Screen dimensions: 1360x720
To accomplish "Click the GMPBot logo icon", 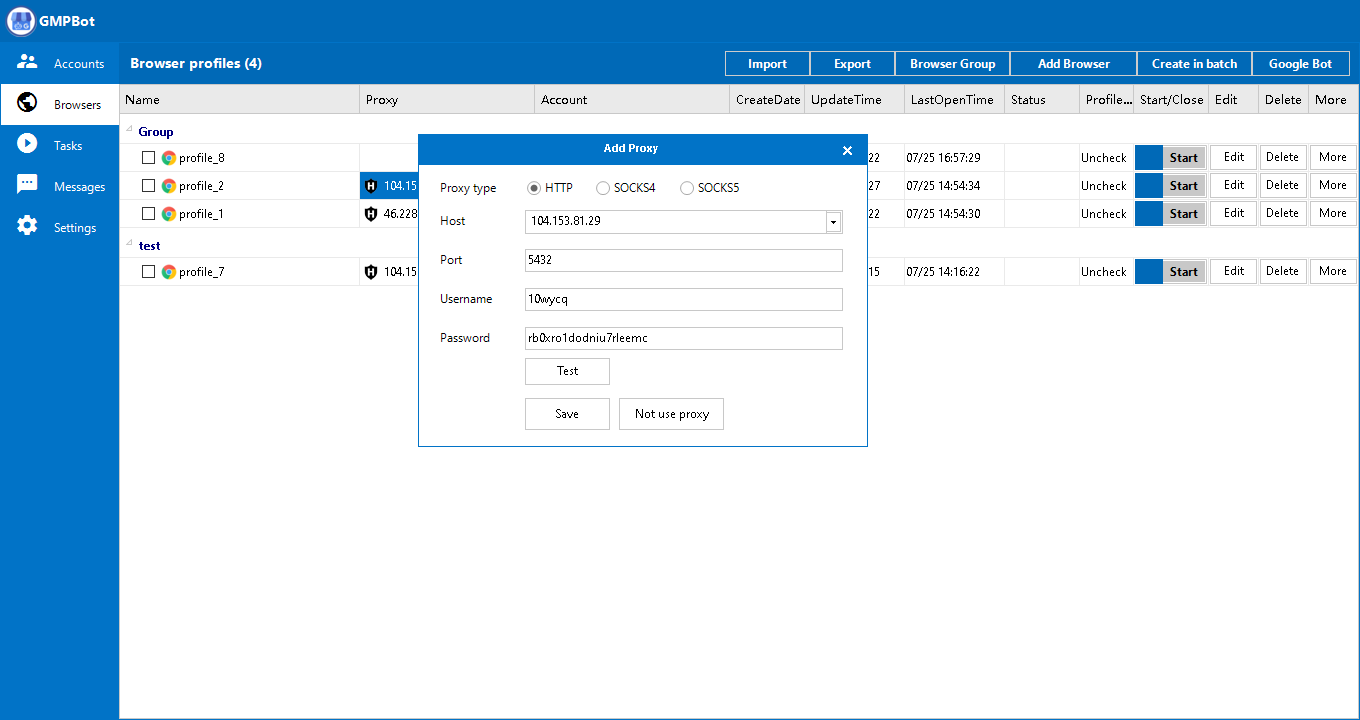I will coord(21,20).
